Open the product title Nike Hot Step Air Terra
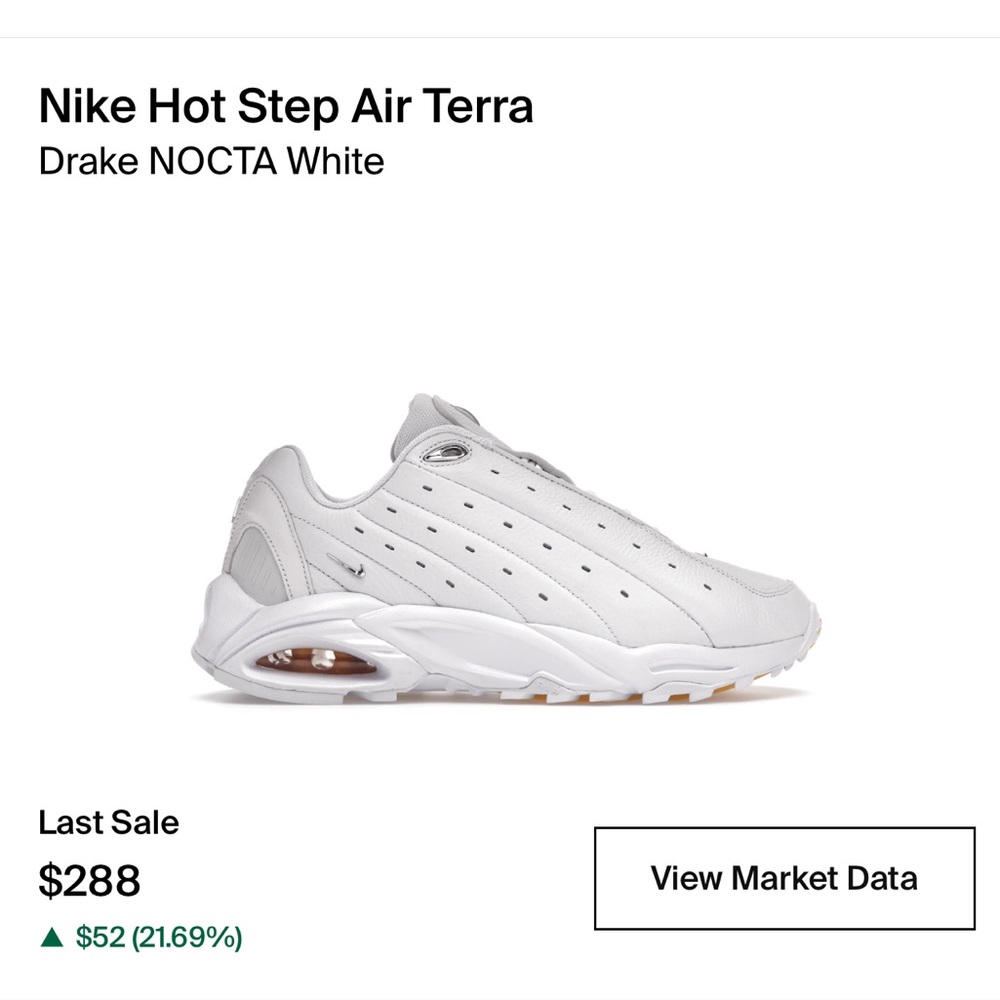This screenshot has height=1000, width=1000. pos(286,105)
